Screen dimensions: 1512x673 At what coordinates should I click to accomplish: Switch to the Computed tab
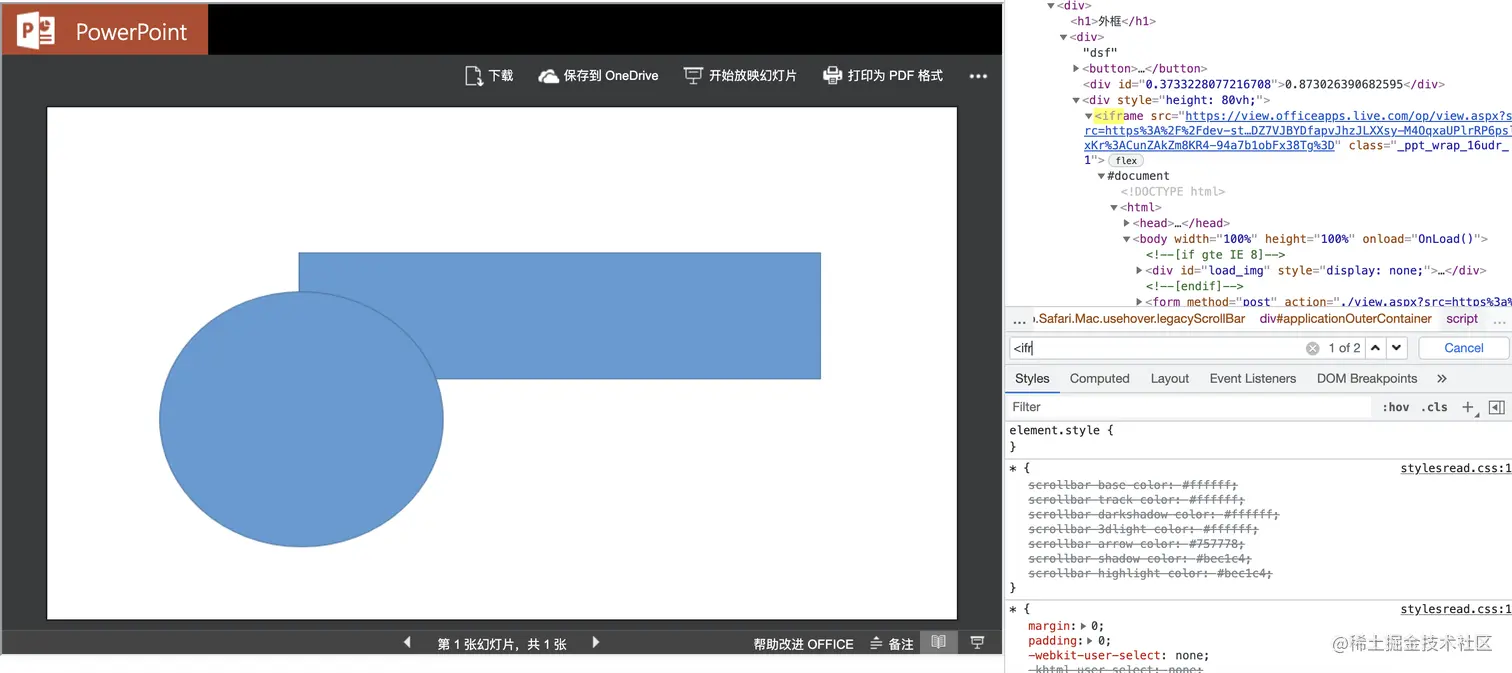1099,378
